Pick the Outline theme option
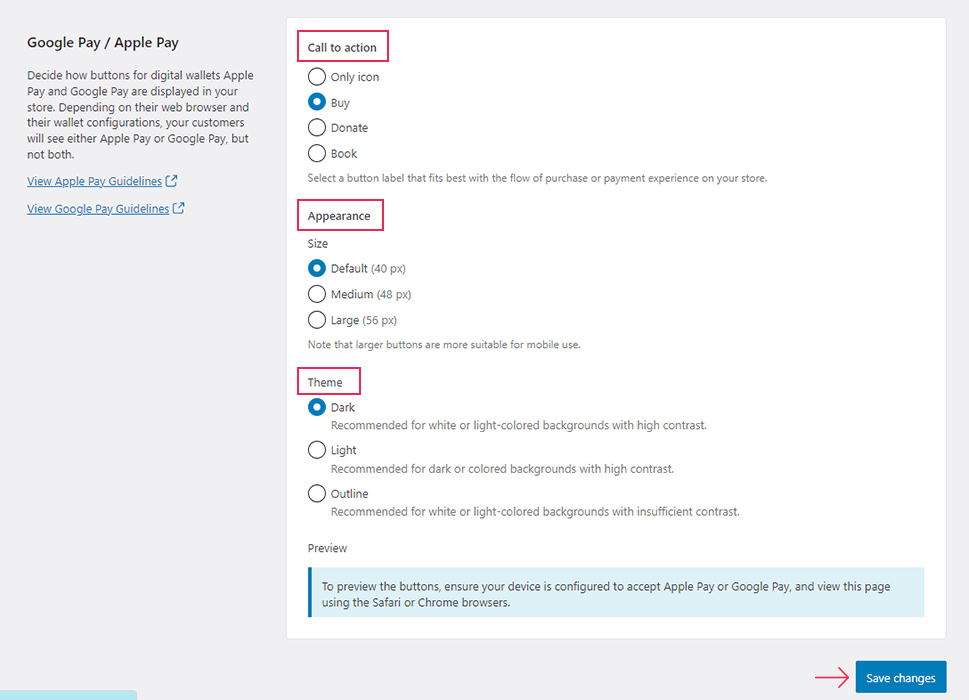The height and width of the screenshot is (700, 969). [x=316, y=493]
